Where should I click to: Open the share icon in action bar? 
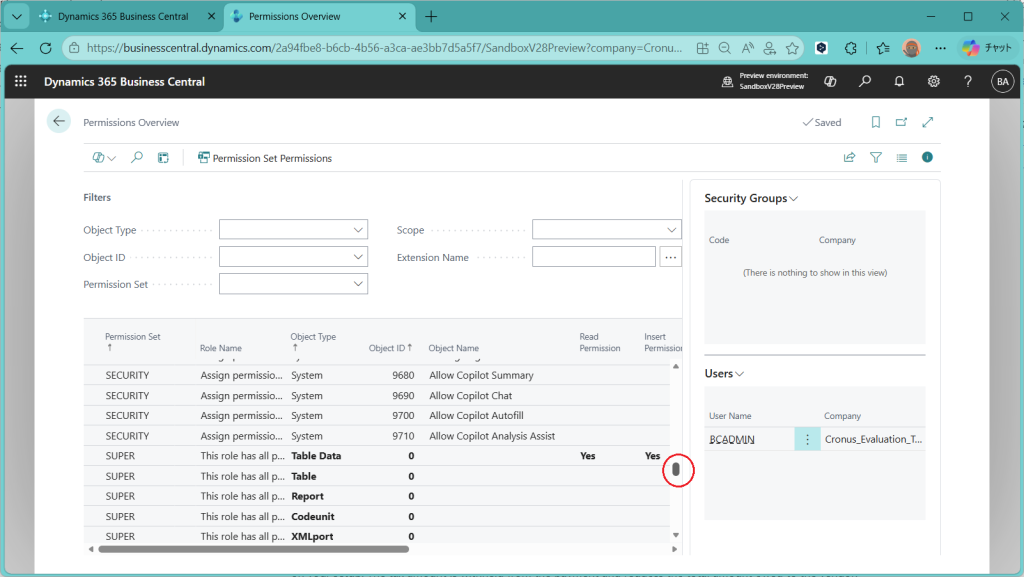point(850,158)
